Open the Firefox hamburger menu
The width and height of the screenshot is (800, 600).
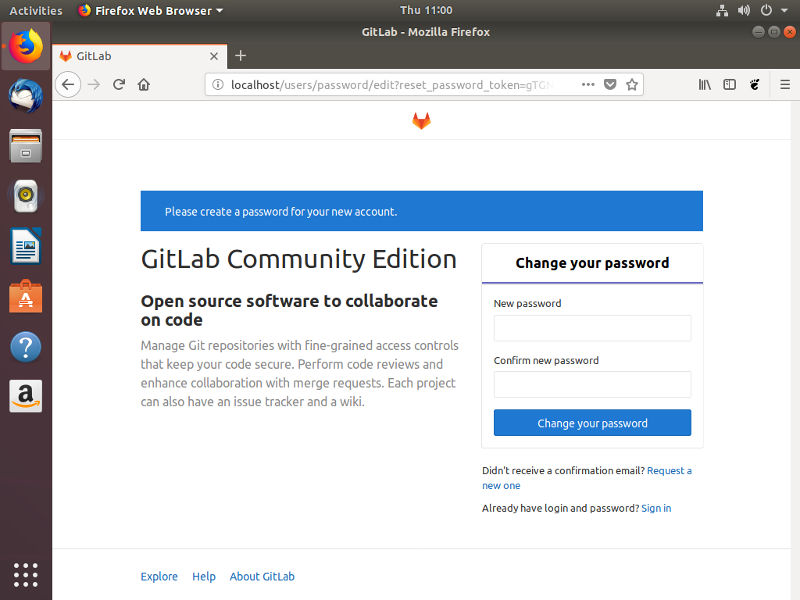pos(787,85)
